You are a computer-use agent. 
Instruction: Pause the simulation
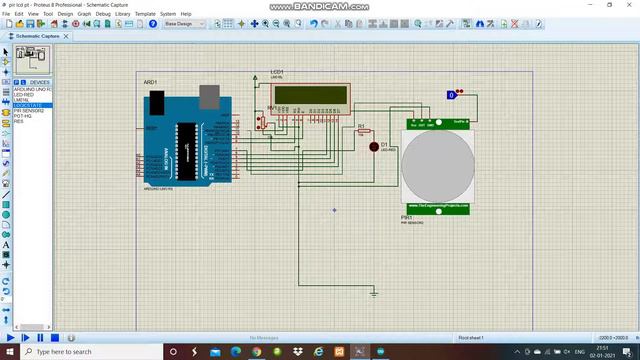click(x=40, y=338)
